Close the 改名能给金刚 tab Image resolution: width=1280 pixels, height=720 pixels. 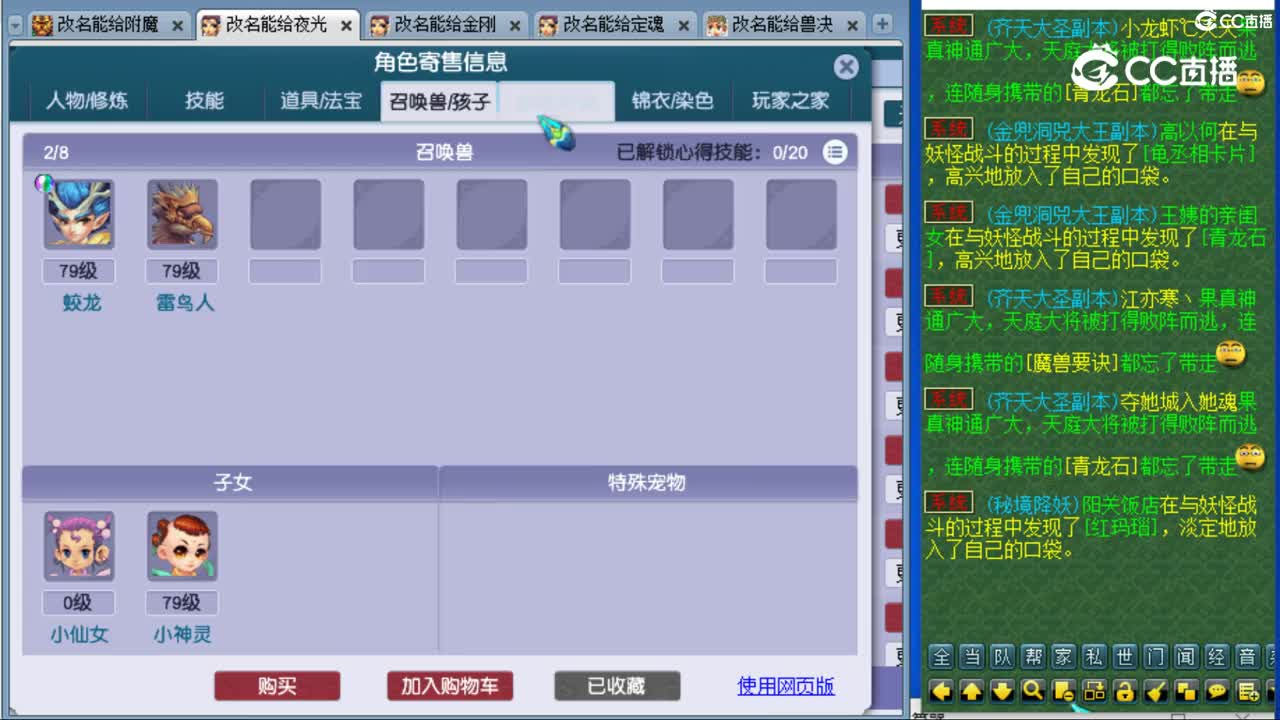pos(515,26)
